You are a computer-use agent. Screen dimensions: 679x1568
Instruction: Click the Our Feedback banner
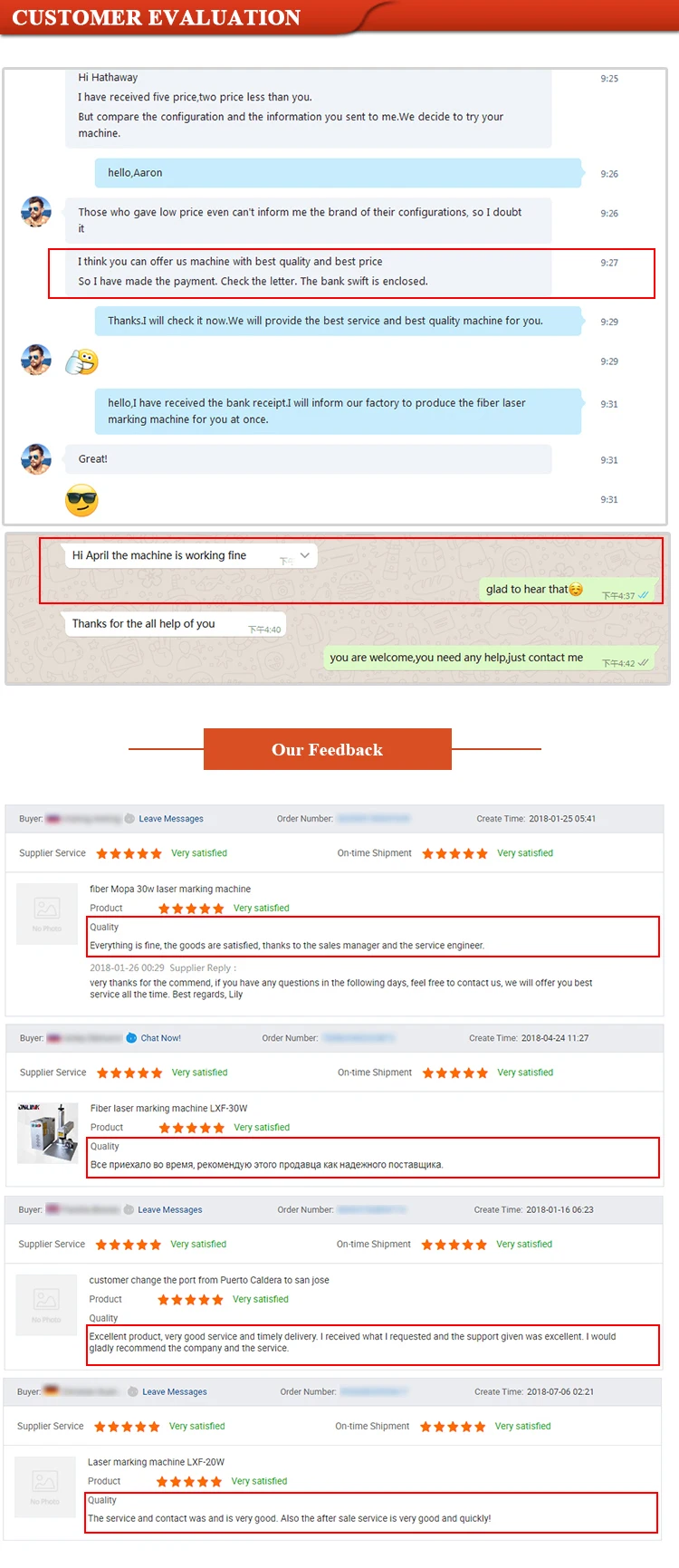point(328,749)
